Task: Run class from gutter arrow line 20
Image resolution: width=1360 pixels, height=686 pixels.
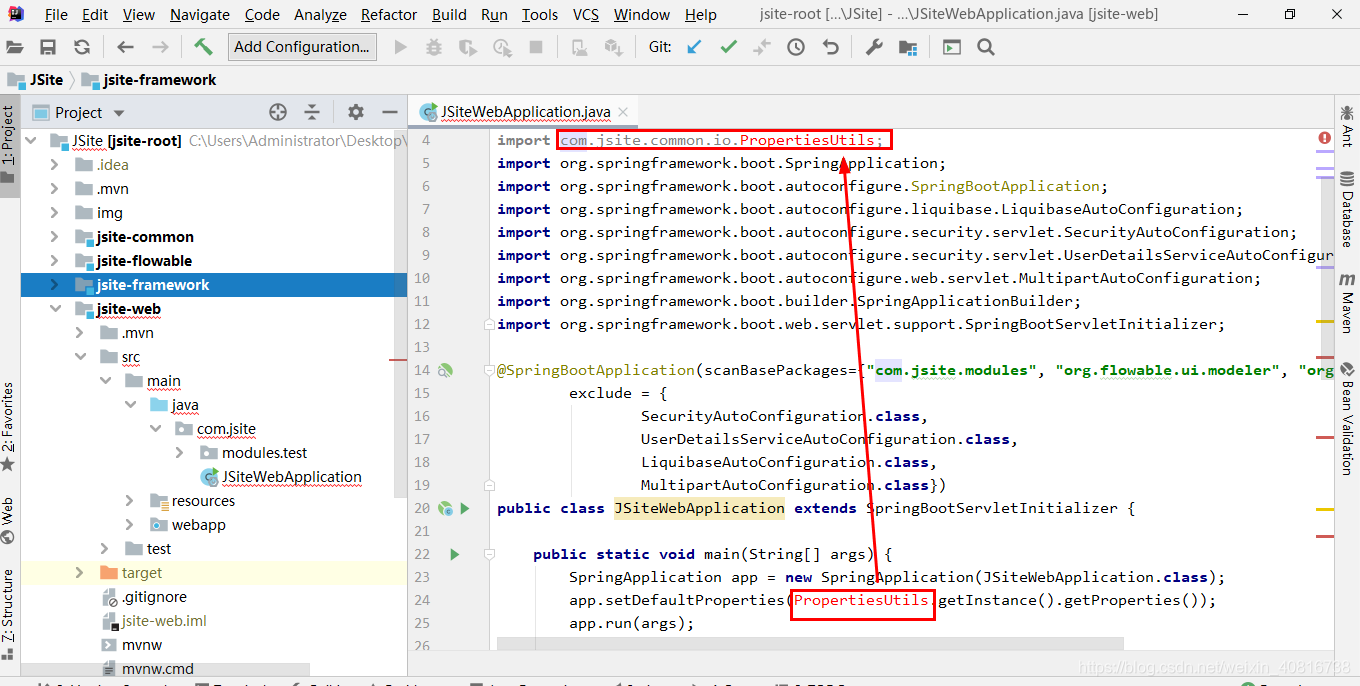Action: pos(464,508)
